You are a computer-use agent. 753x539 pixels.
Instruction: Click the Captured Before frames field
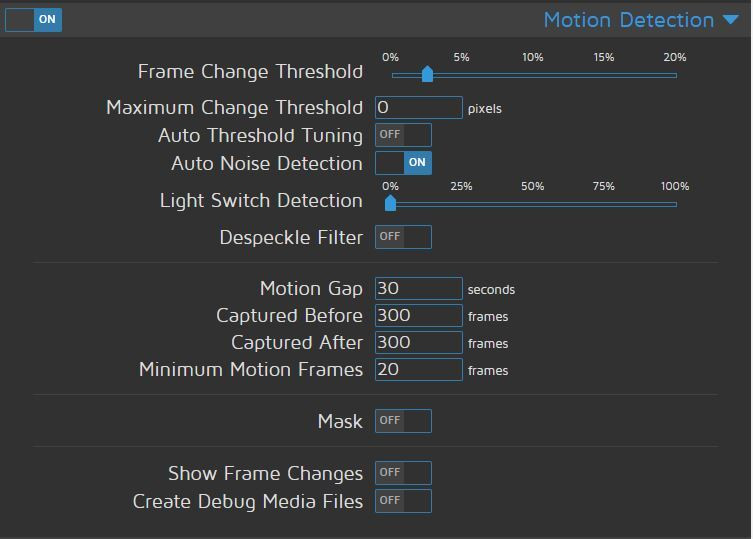pos(418,315)
